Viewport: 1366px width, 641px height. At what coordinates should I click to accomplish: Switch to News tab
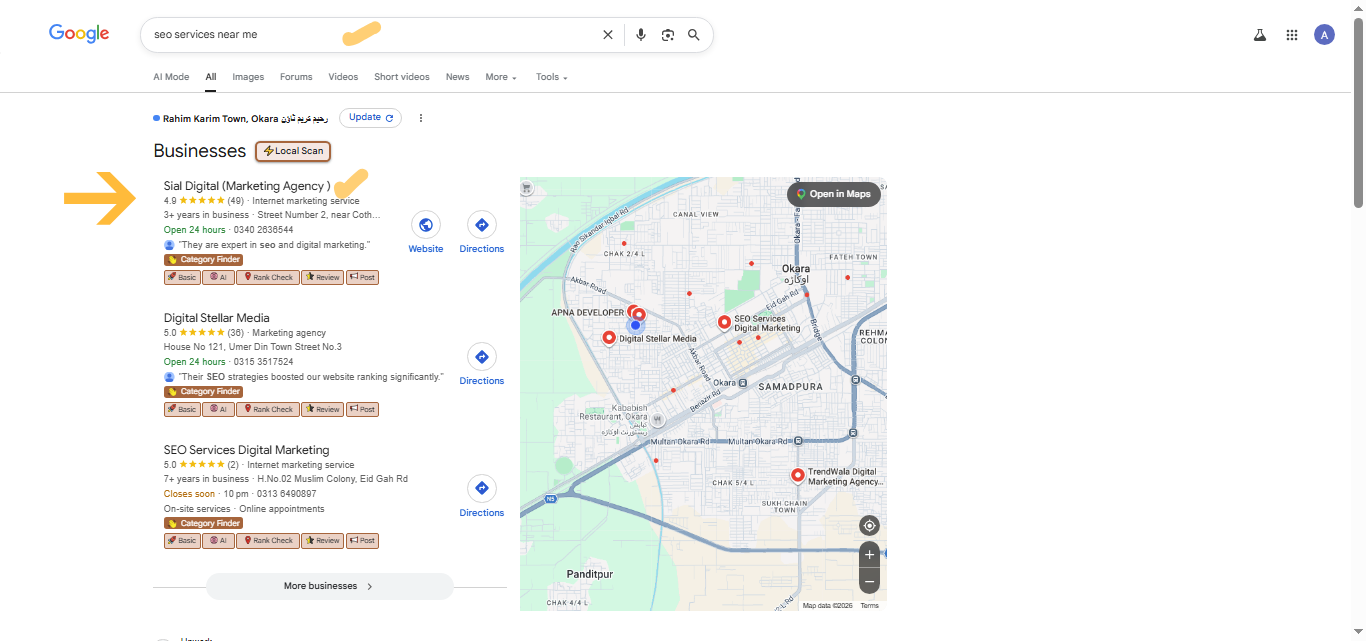(x=457, y=77)
